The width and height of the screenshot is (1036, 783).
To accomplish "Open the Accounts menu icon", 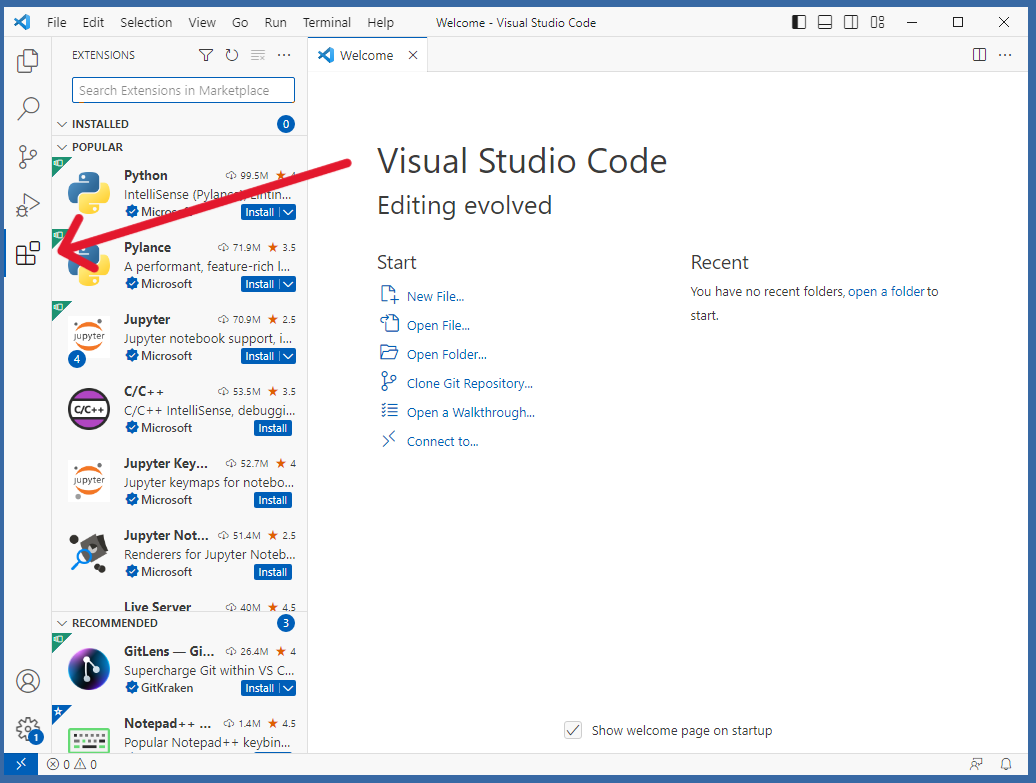I will pyautogui.click(x=28, y=681).
